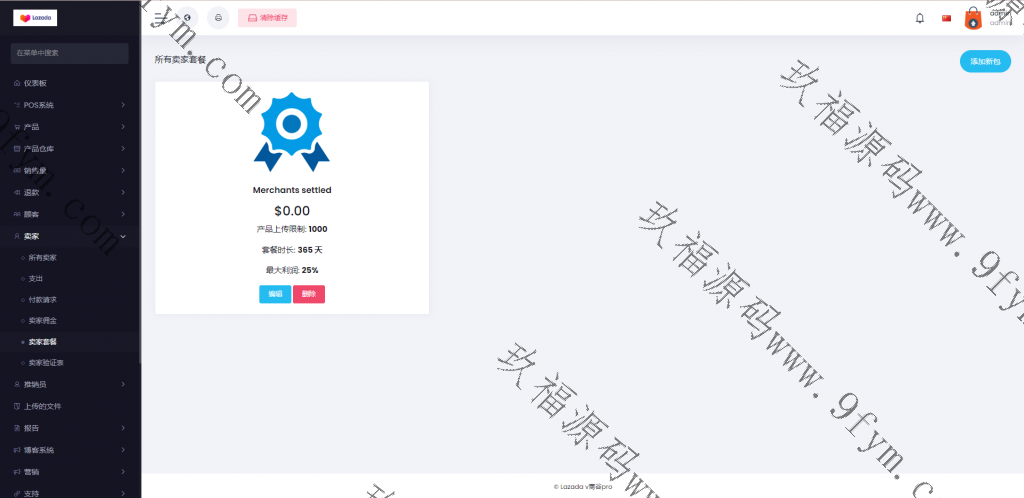This screenshot has height=498, width=1024.
Task: Click the Lazada logo
Action: (34, 17)
